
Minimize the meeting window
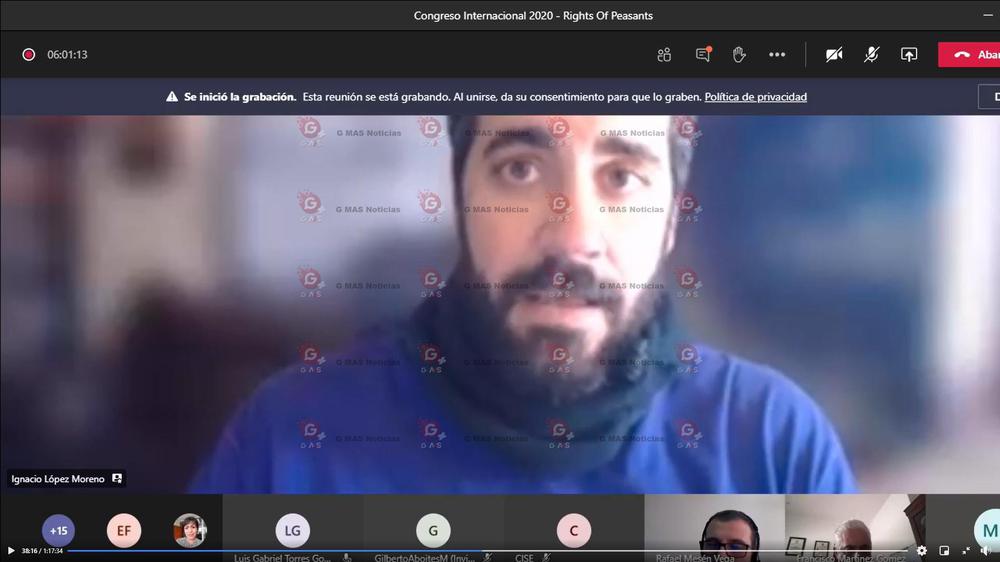click(988, 15)
